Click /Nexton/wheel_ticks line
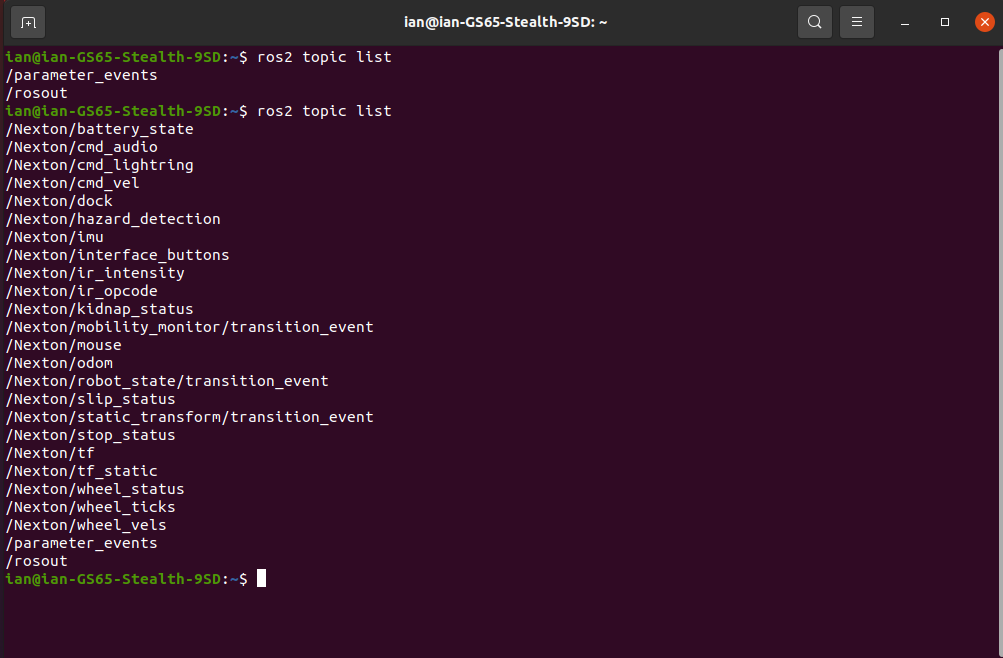Viewport: 1003px width, 658px height. click(x=91, y=506)
